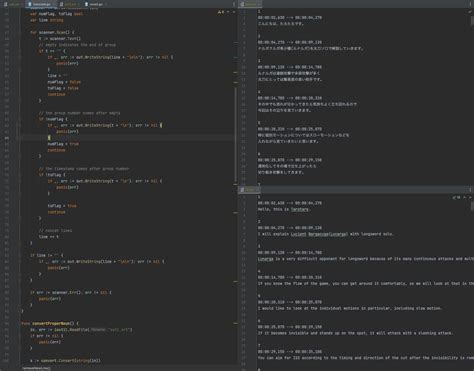The width and height of the screenshot is (474, 371).
Task: Fold the 'if !toFlag' block
Action: (x=20, y=175)
